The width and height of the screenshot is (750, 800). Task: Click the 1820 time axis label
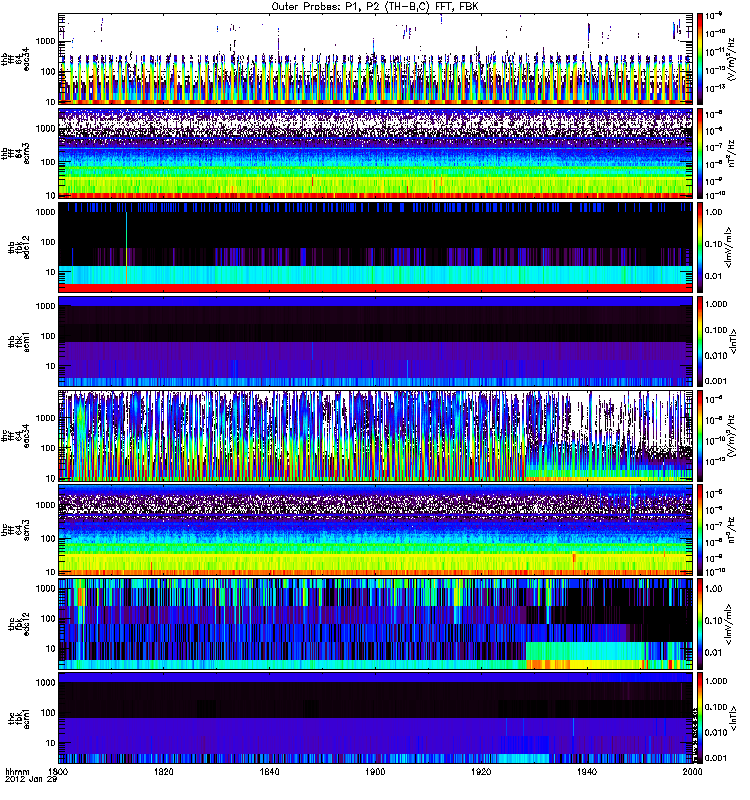[x=164, y=771]
